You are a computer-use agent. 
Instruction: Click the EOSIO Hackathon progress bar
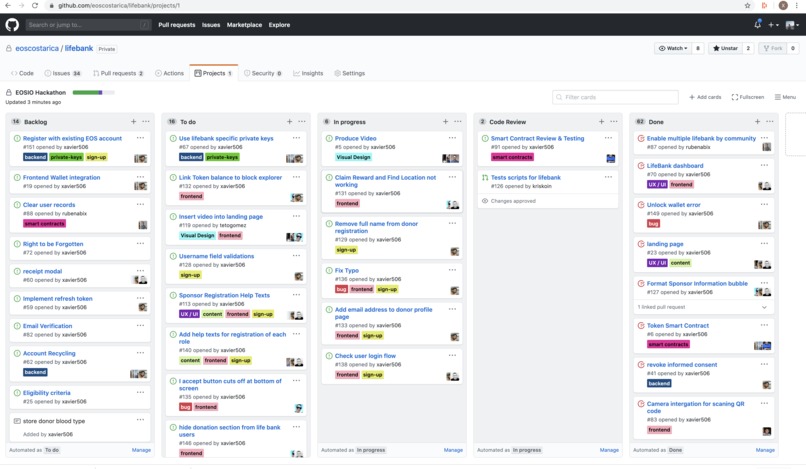(x=93, y=93)
